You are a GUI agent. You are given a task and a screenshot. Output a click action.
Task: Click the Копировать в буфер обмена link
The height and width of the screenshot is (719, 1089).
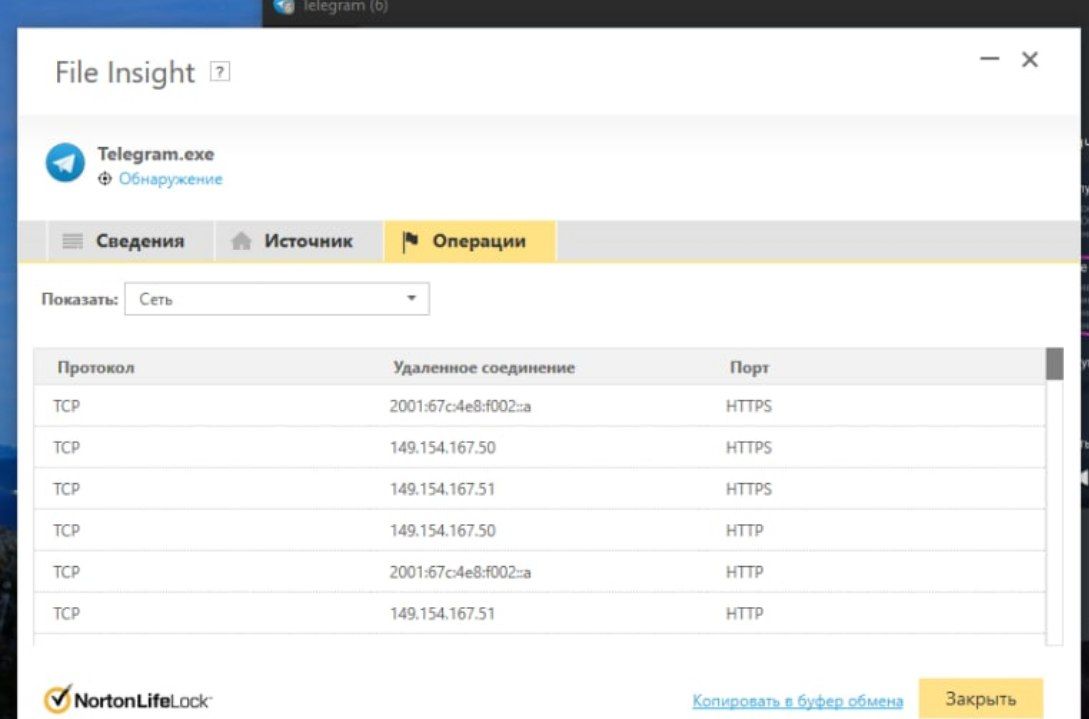pyautogui.click(x=798, y=700)
